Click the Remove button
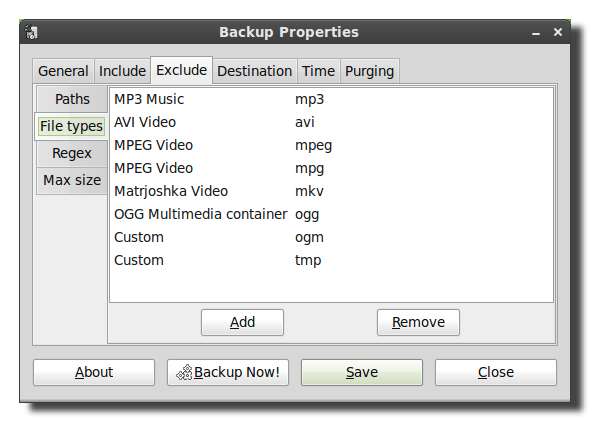601x430 pixels. pos(418,322)
